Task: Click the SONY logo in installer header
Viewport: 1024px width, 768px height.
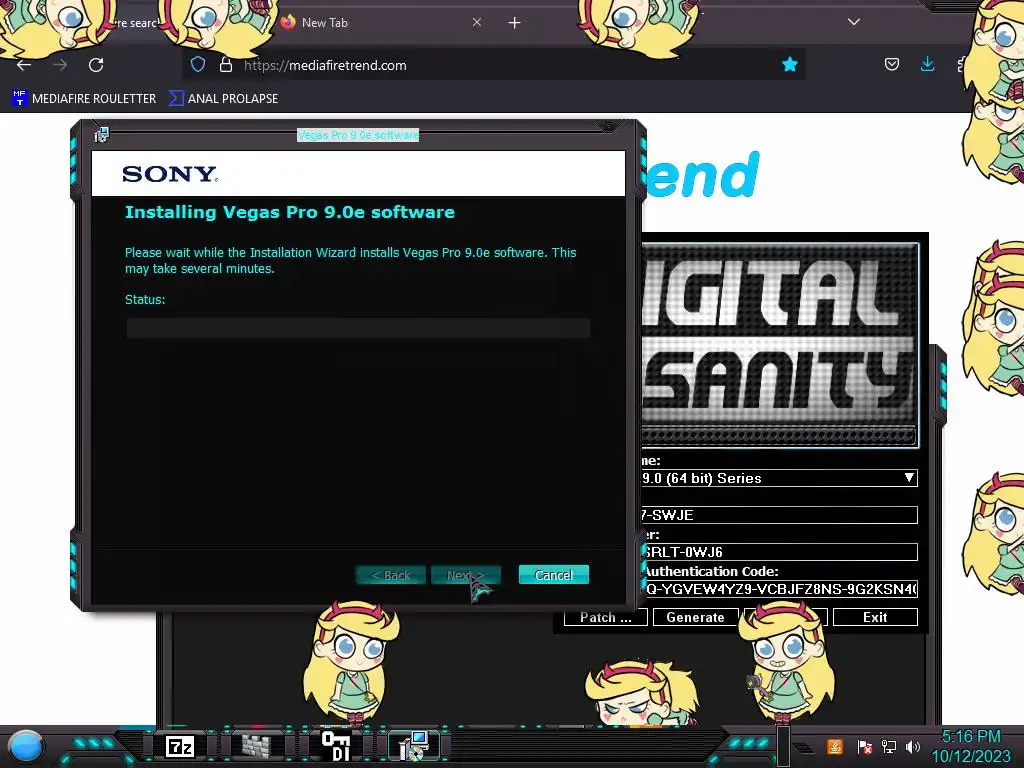Action: click(170, 174)
